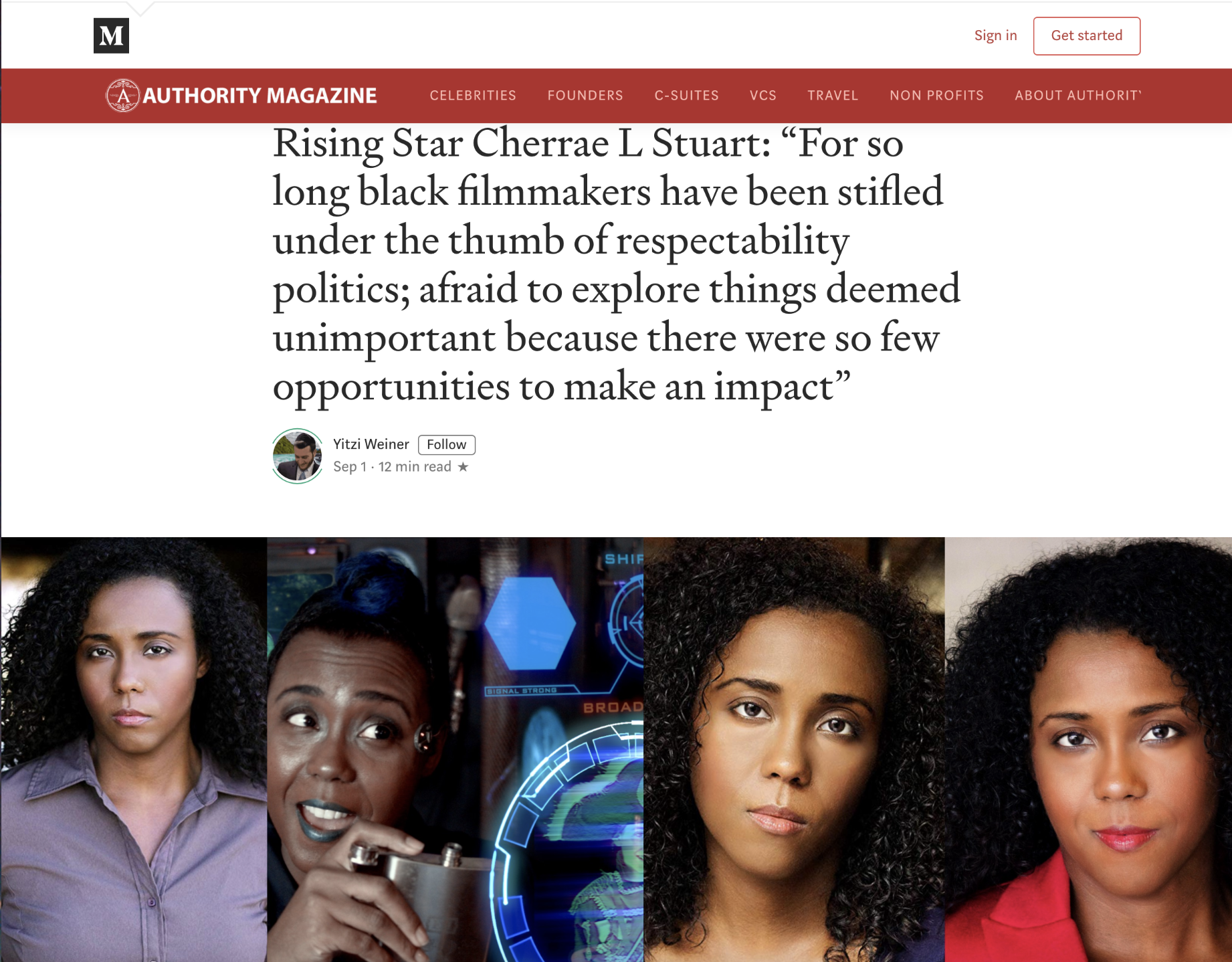Click the Get started button

pos(1086,36)
